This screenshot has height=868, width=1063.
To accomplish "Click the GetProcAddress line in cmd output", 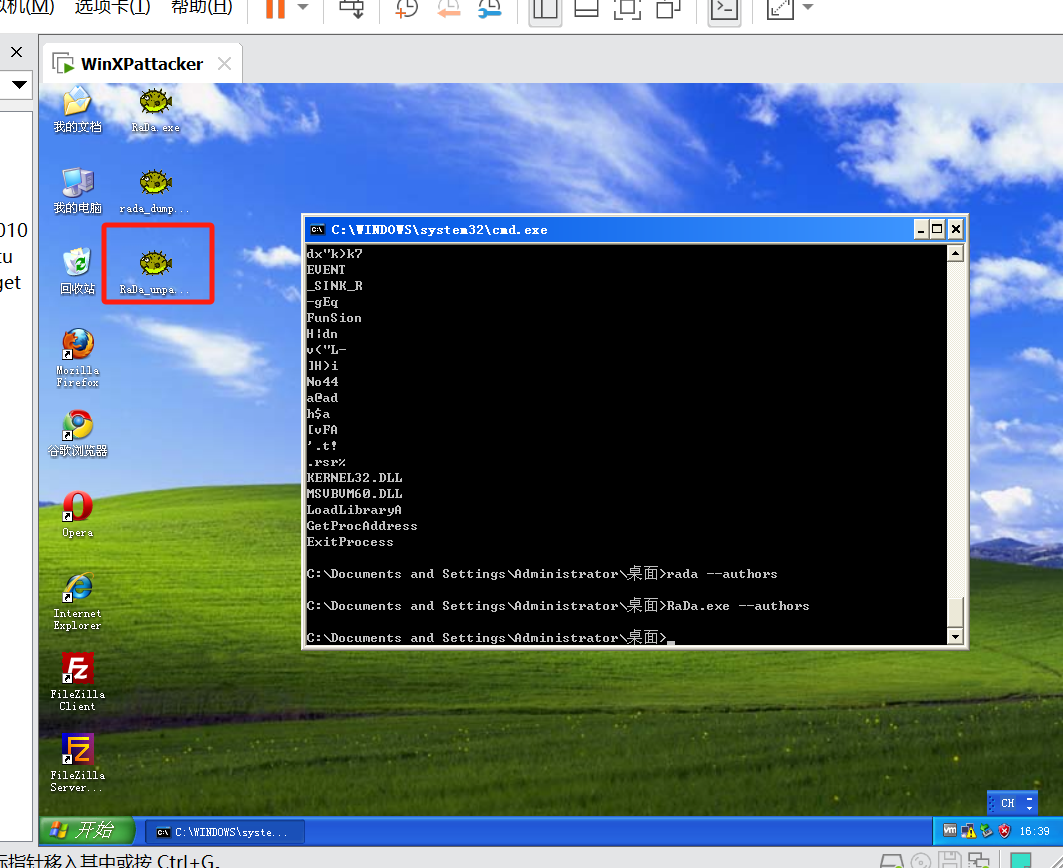I will [362, 526].
